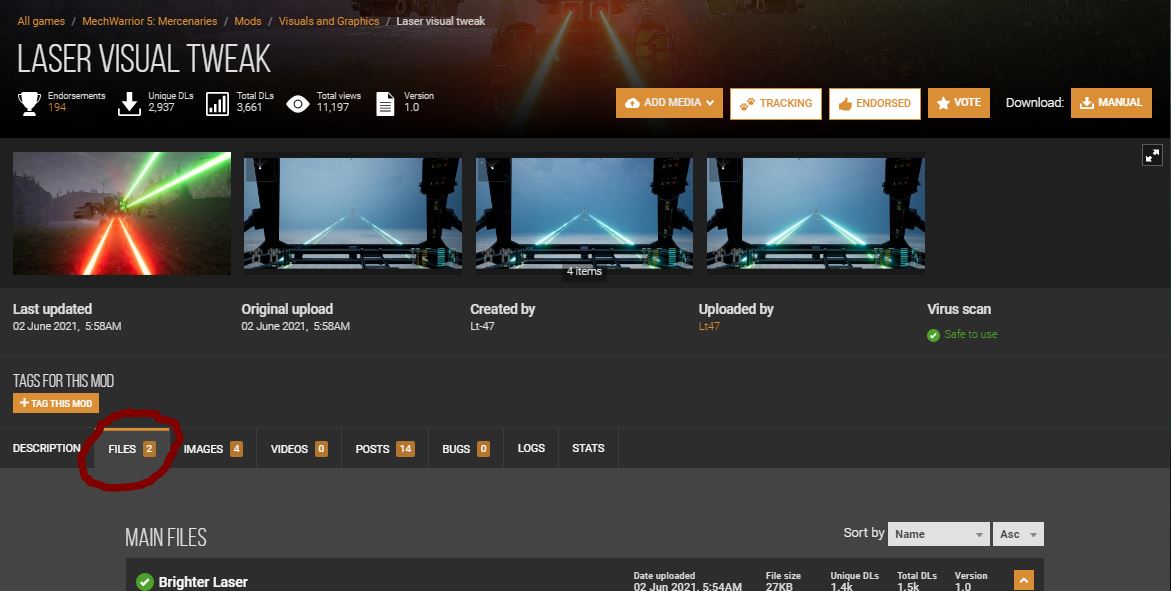
Task: Open the Files tab
Action: click(x=131, y=448)
